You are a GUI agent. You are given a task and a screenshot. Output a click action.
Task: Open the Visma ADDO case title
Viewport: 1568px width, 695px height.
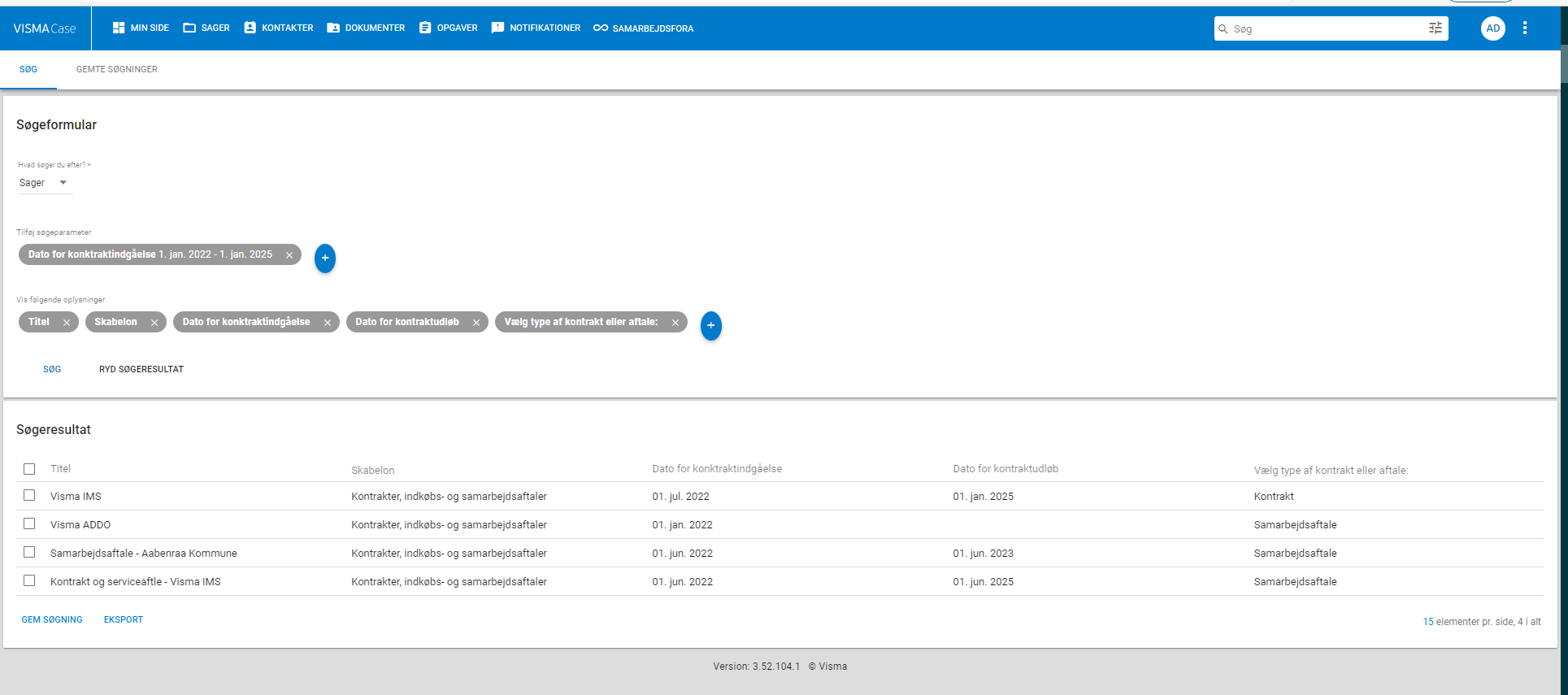80,525
